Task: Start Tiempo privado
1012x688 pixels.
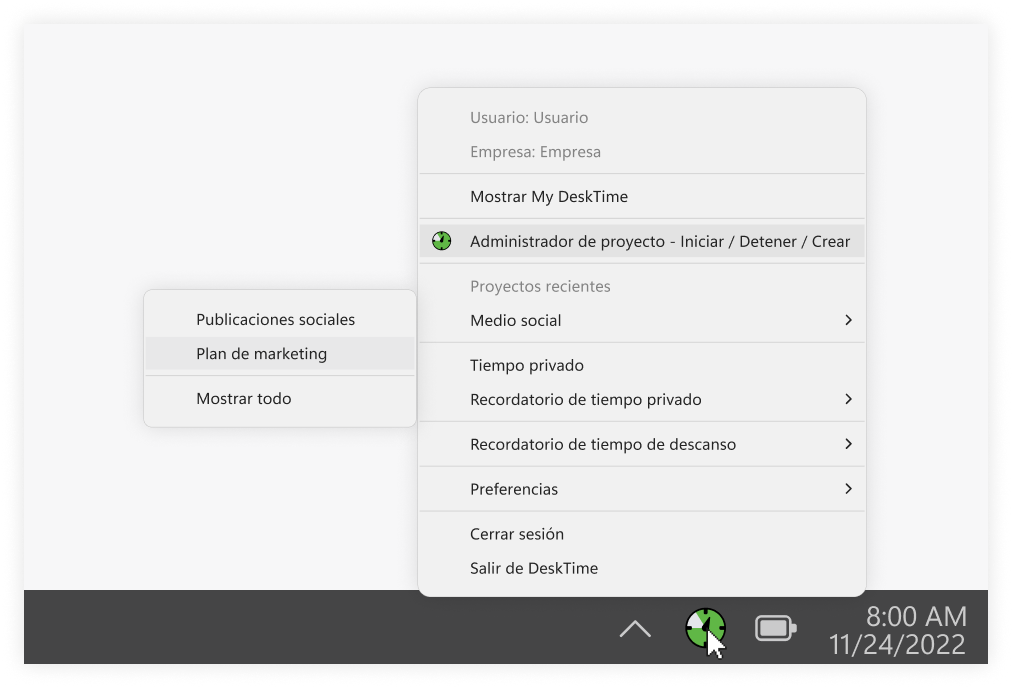Action: point(642,365)
